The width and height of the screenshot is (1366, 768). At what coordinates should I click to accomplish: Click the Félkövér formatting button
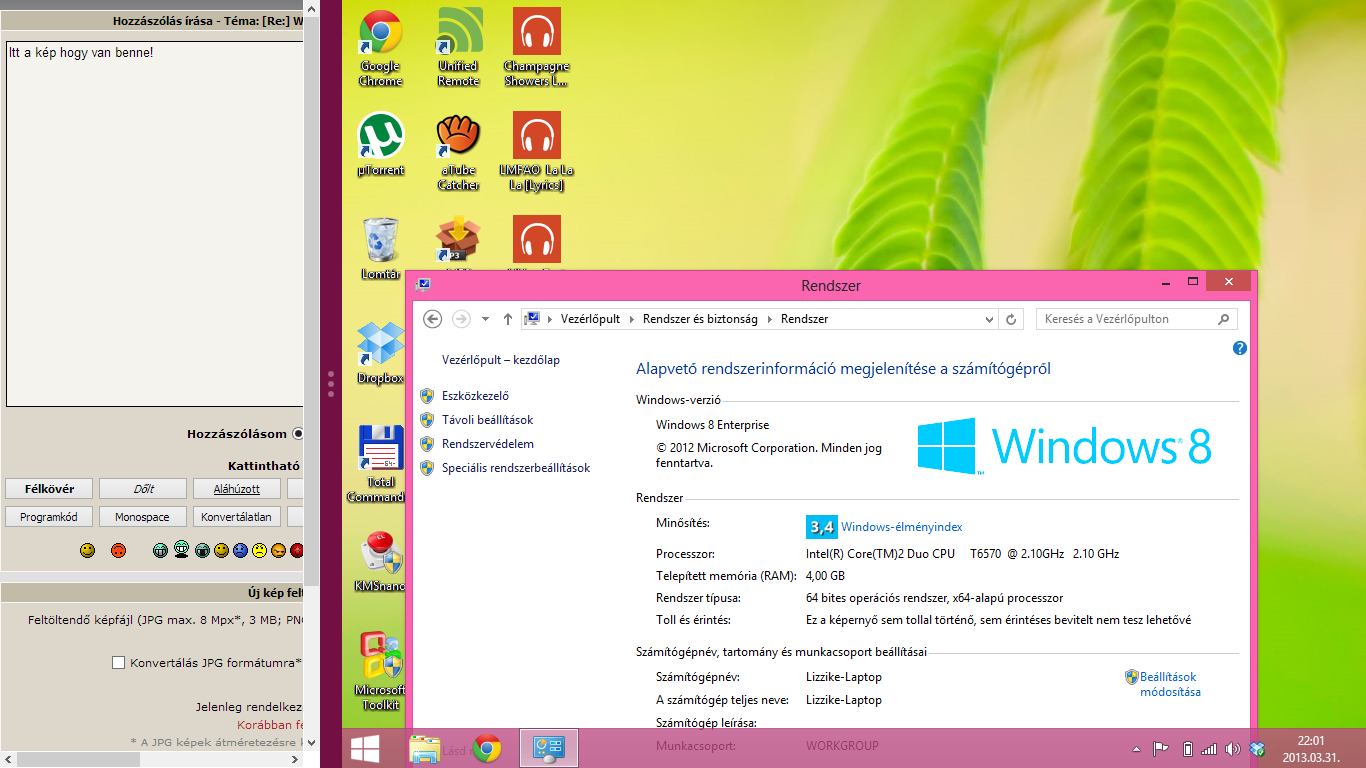click(50, 489)
